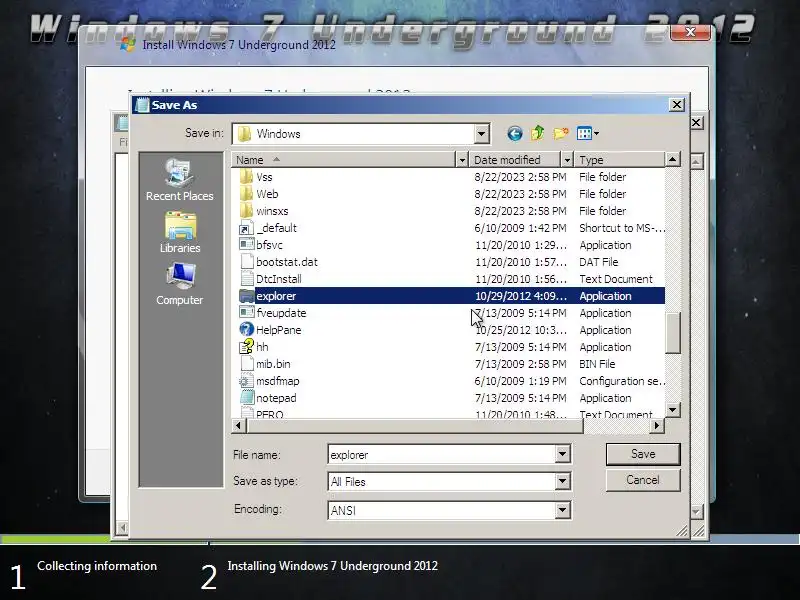Close the Save As dialog
The image size is (800, 600).
677,105
